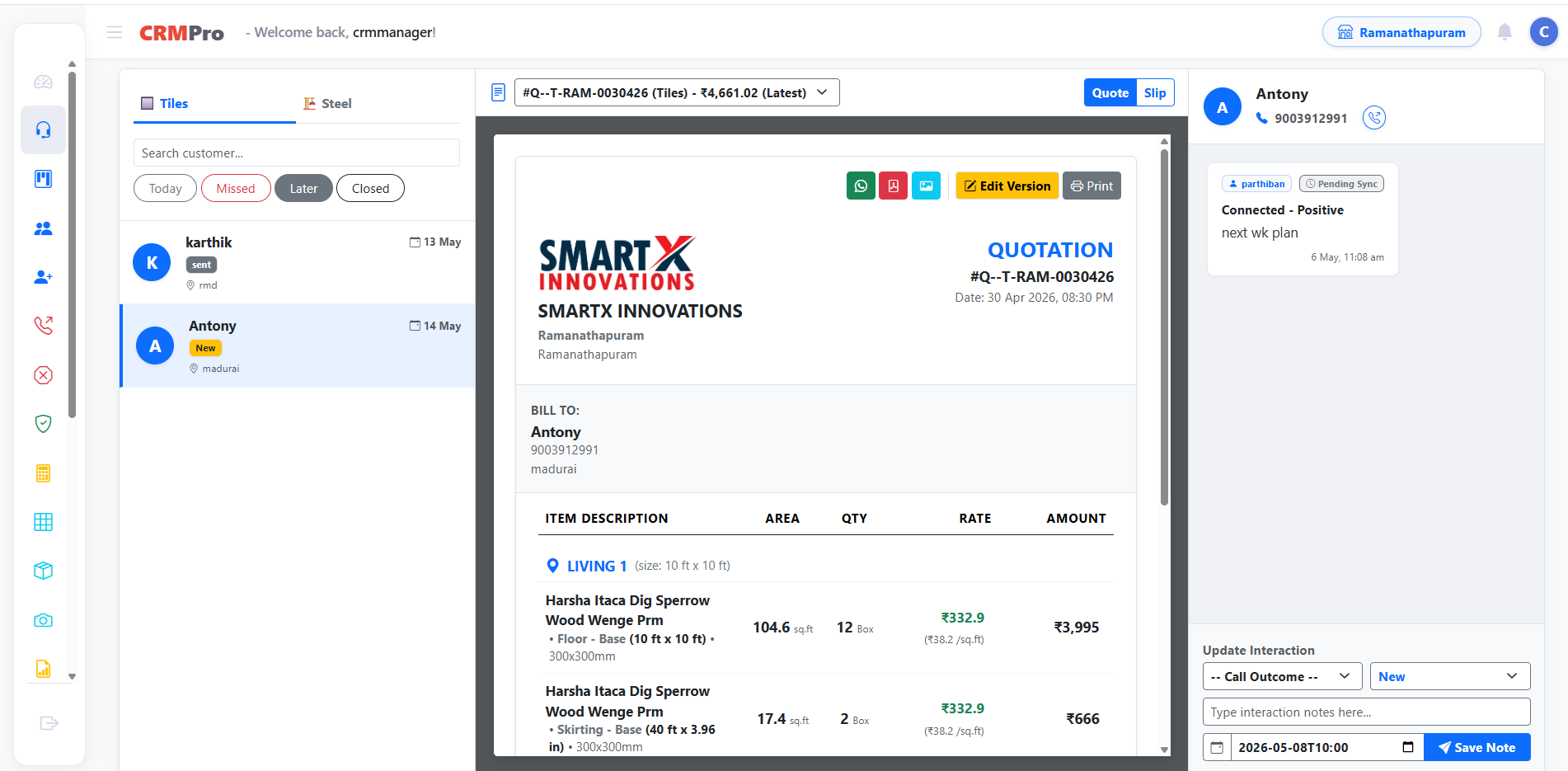Select Antony customer entry

(297, 346)
